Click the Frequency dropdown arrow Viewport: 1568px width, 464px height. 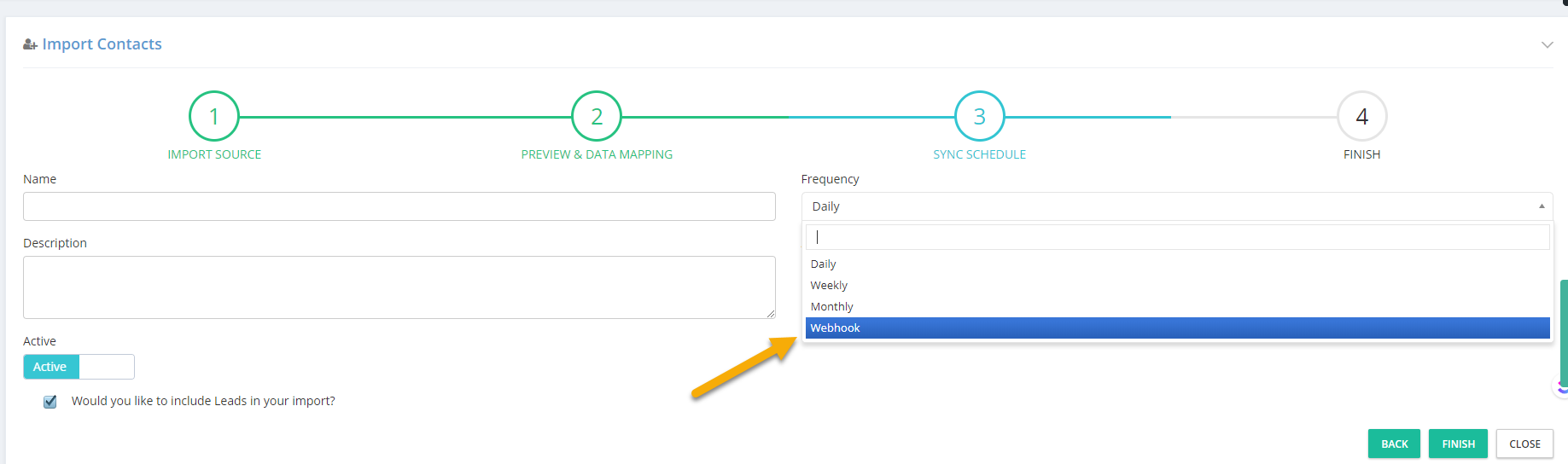(x=1542, y=206)
